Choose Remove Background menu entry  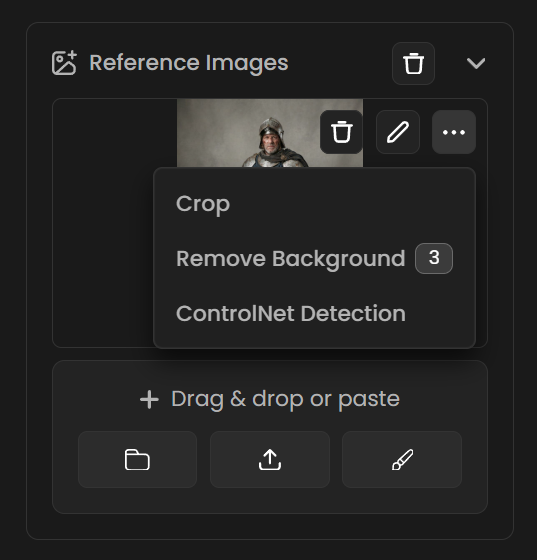tap(314, 259)
